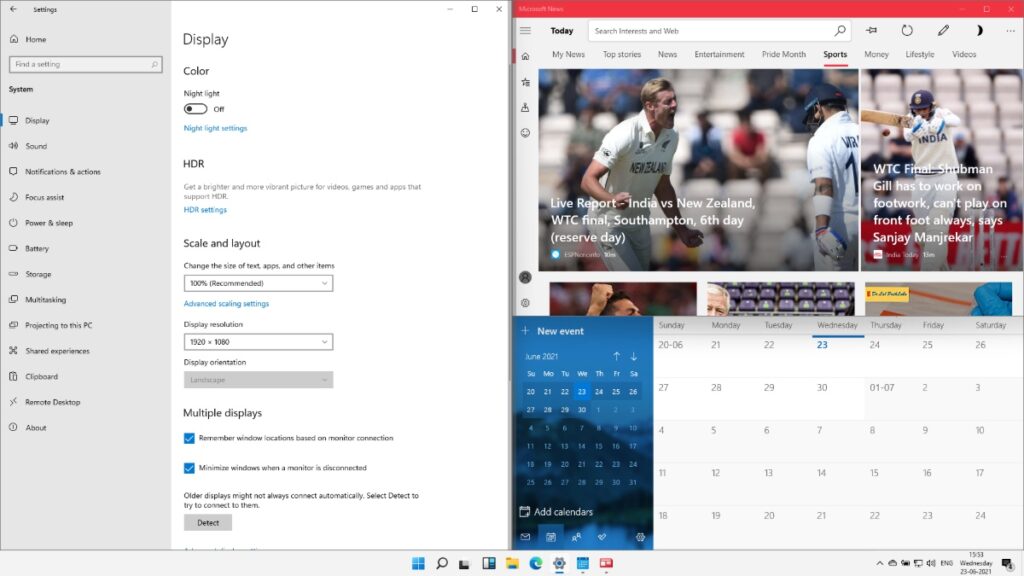Viewport: 1024px width, 576px height.
Task: Open the scale 100% (Recommended) dropdown
Action: click(x=258, y=283)
